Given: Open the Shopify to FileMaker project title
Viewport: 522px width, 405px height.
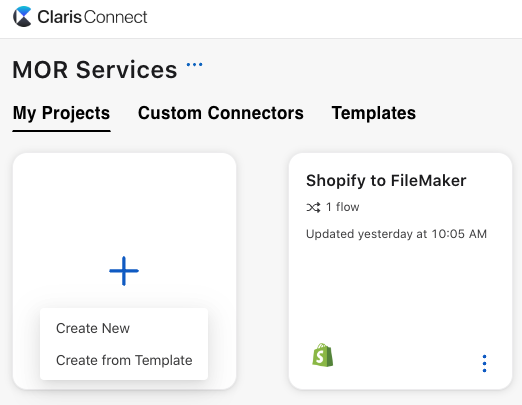Looking at the screenshot, I should [386, 181].
